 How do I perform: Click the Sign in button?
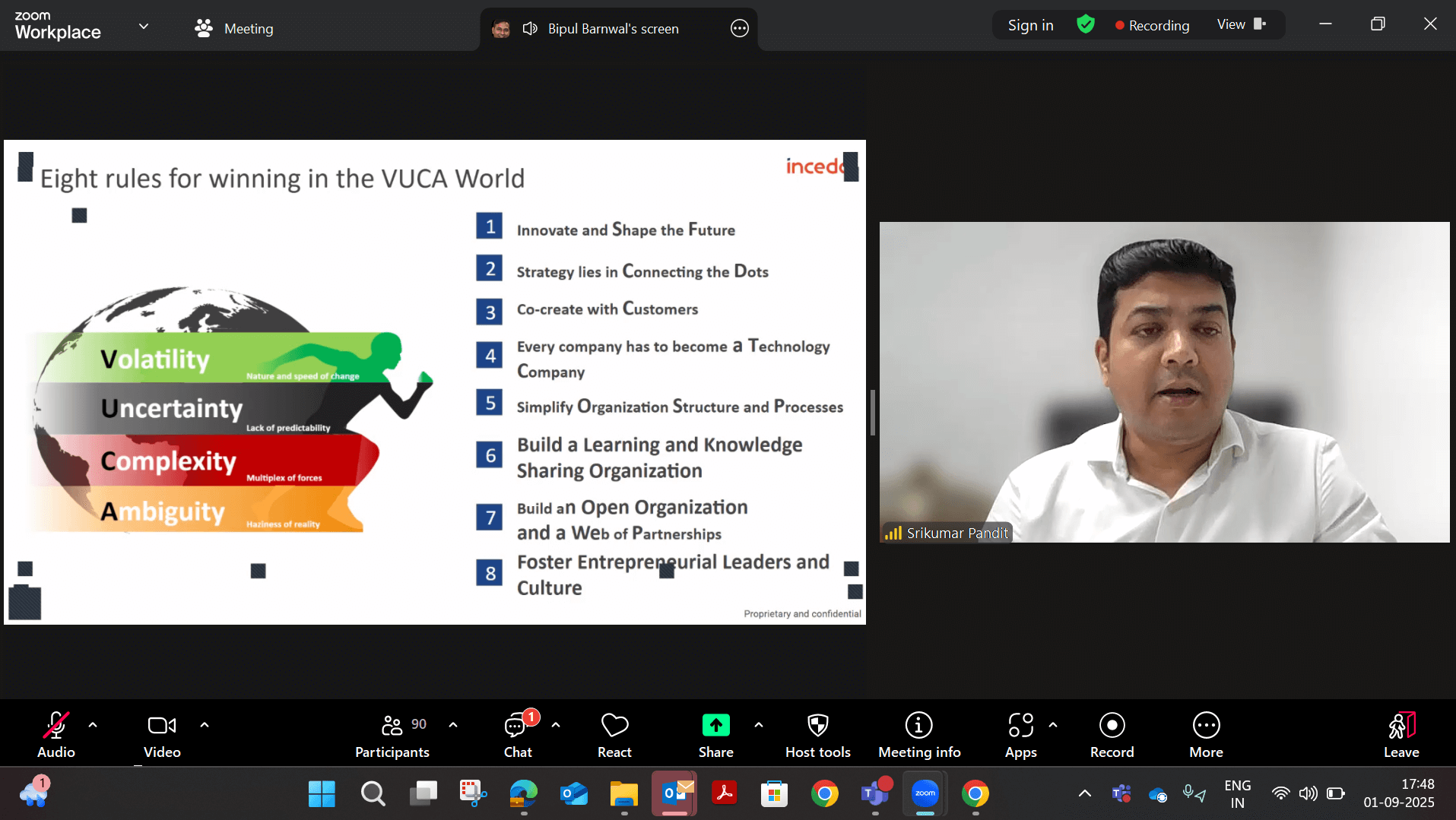coord(1030,25)
